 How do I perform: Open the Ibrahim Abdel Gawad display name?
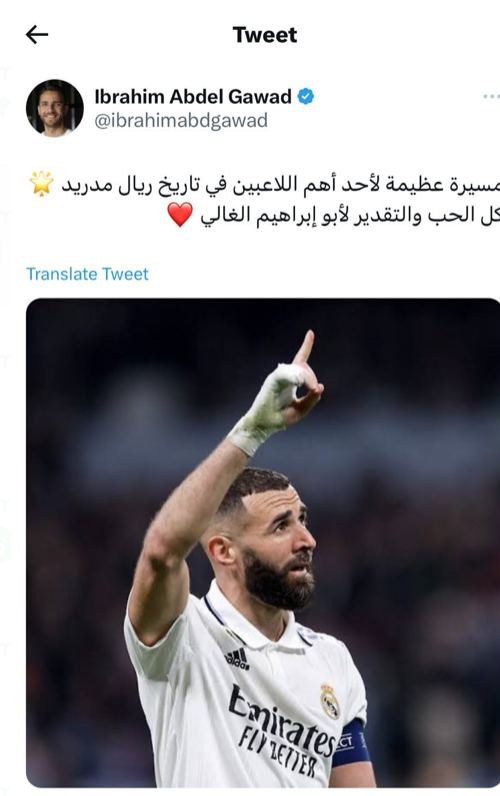pyautogui.click(x=193, y=96)
